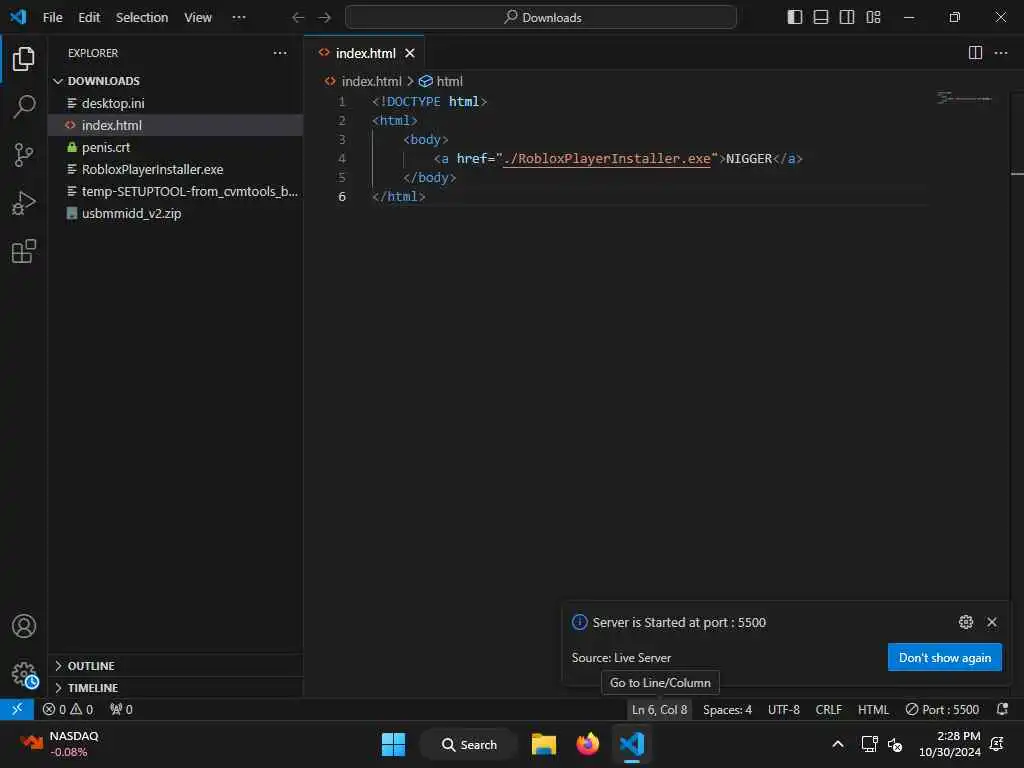
Task: Open the clock showing 2:28 PM
Action: [950, 744]
